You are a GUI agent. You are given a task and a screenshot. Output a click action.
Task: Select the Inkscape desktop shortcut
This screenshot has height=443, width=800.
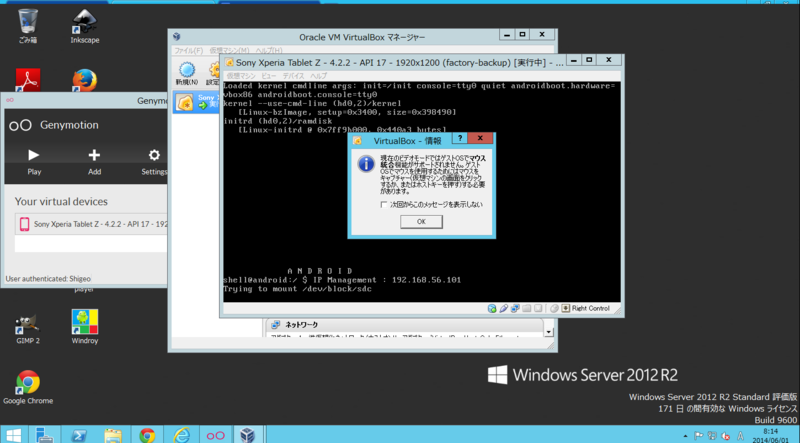click(x=85, y=26)
